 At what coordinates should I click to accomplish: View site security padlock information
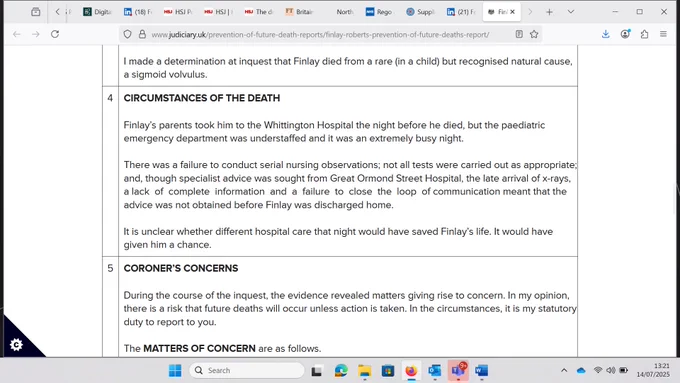(x=142, y=34)
